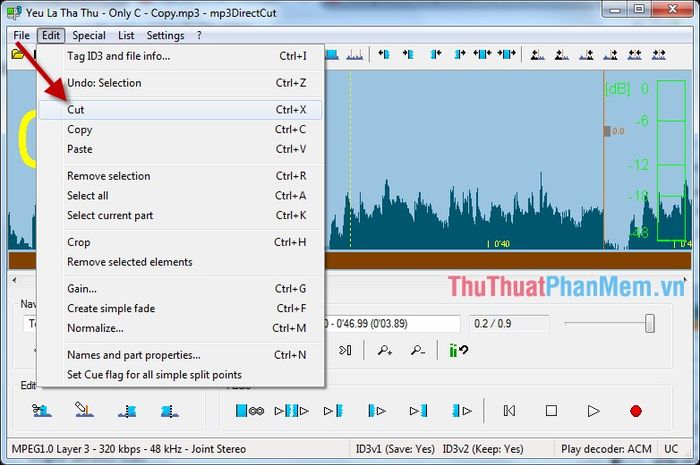The width and height of the screenshot is (700, 465).
Task: Click the toolbar icon with left arrow after blue block
Action: coord(436,54)
